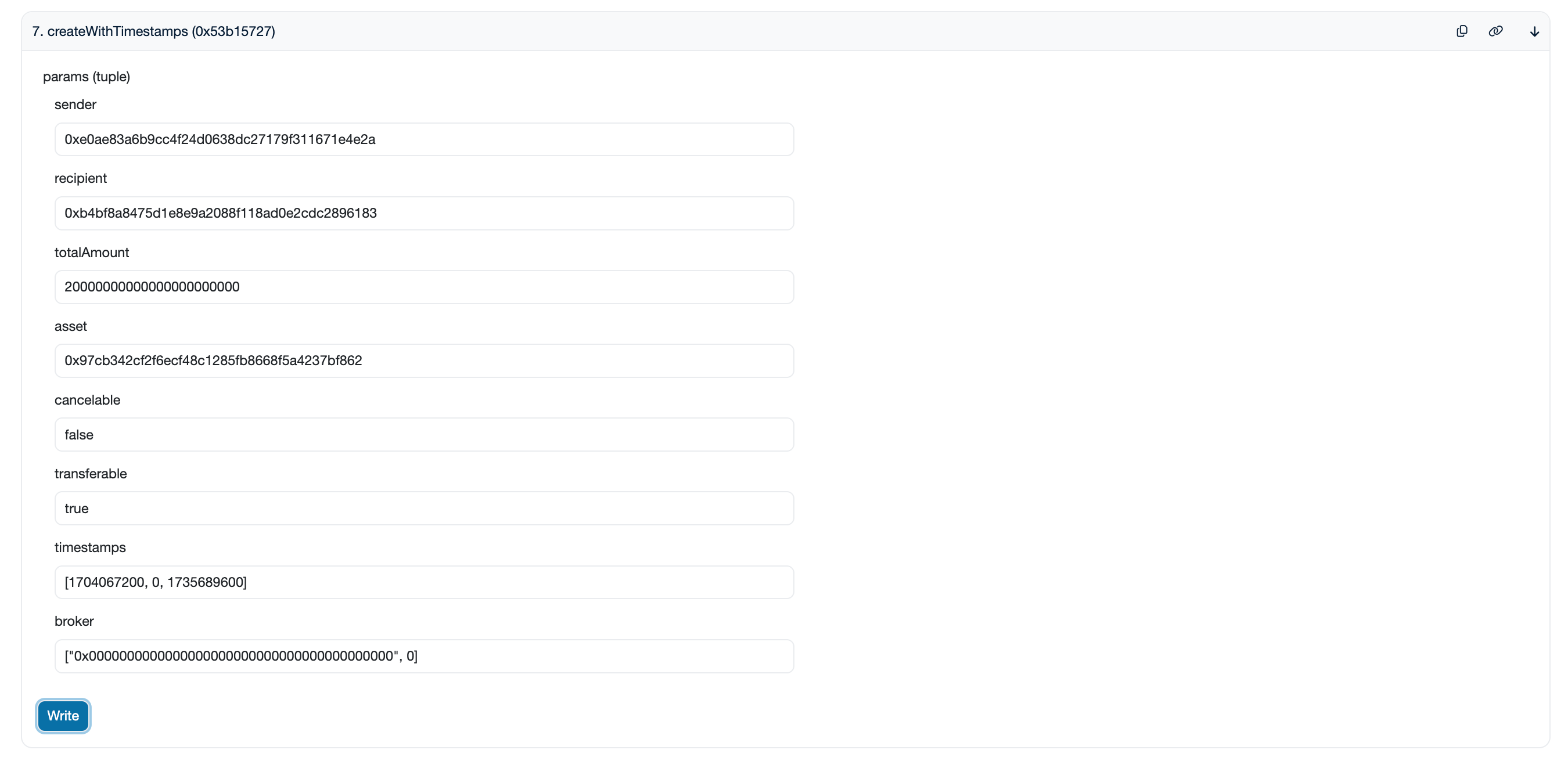Select the sender address input field
Screen dimensions: 1568x757
pos(424,139)
